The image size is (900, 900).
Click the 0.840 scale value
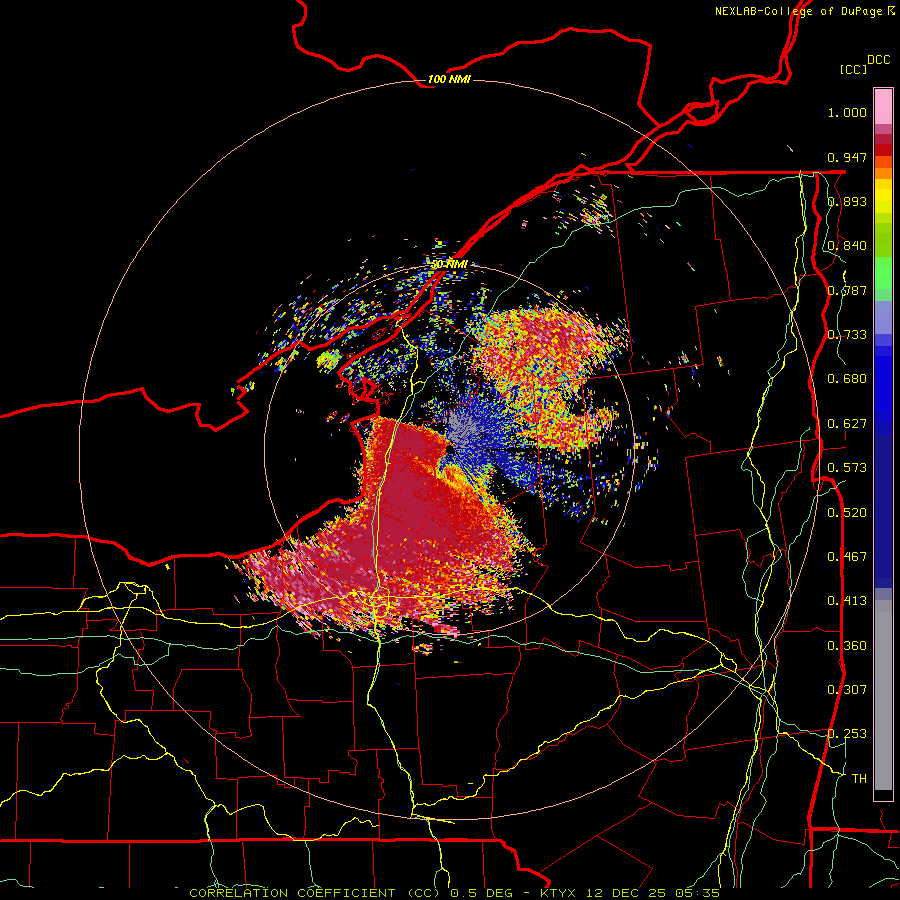tap(847, 246)
